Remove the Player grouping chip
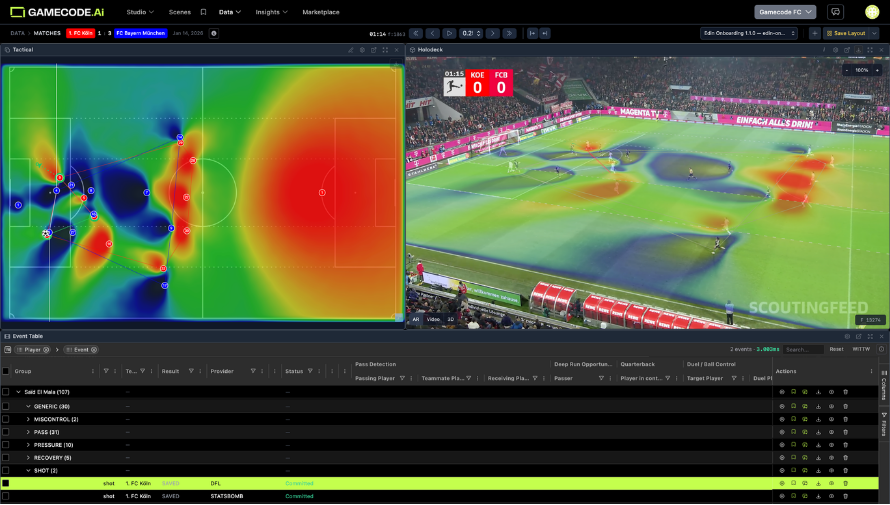 pyautogui.click(x=46, y=350)
